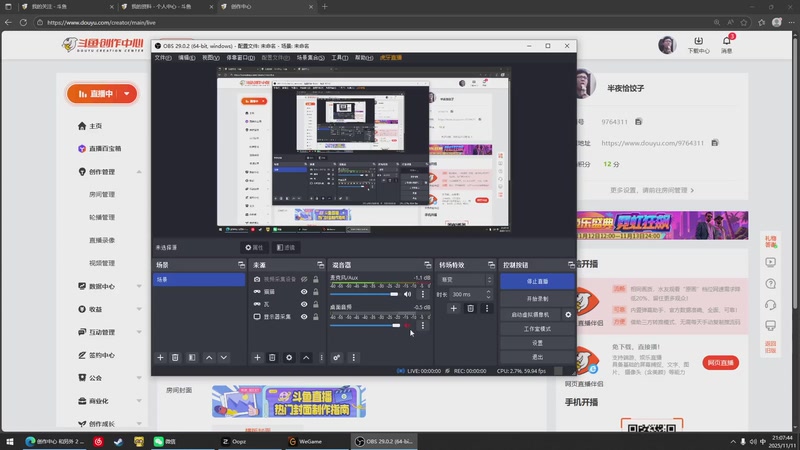Delete selected scene with trash icon
The height and width of the screenshot is (450, 800).
point(175,358)
